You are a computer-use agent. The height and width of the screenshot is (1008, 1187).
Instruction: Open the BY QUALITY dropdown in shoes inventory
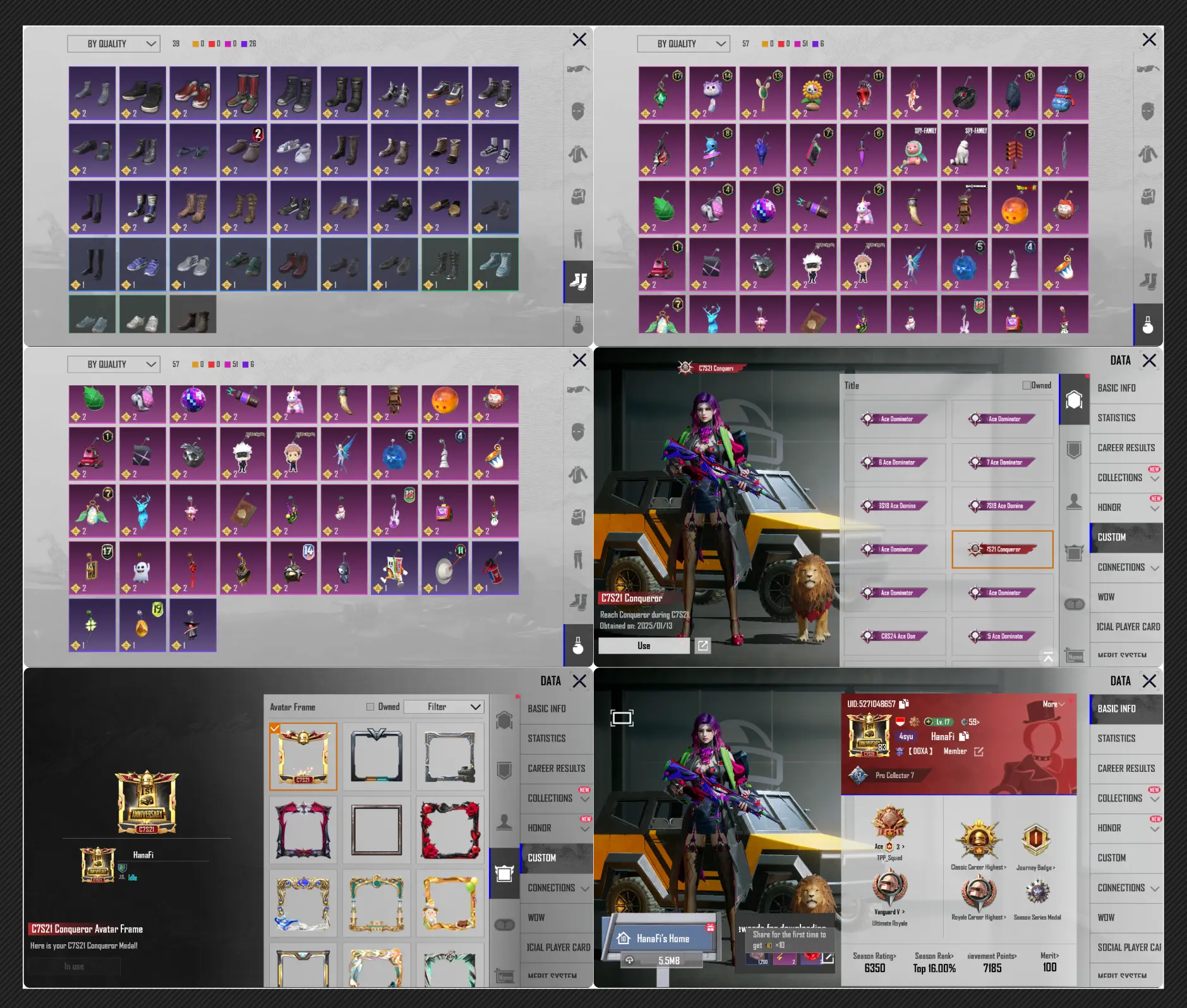click(114, 44)
